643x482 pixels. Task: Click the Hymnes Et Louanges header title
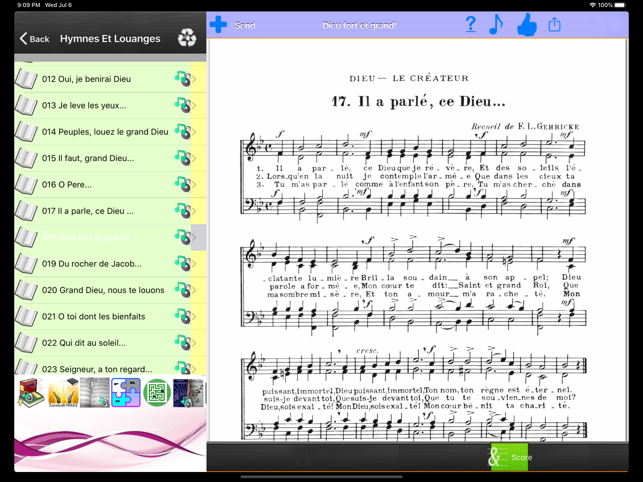click(x=110, y=39)
